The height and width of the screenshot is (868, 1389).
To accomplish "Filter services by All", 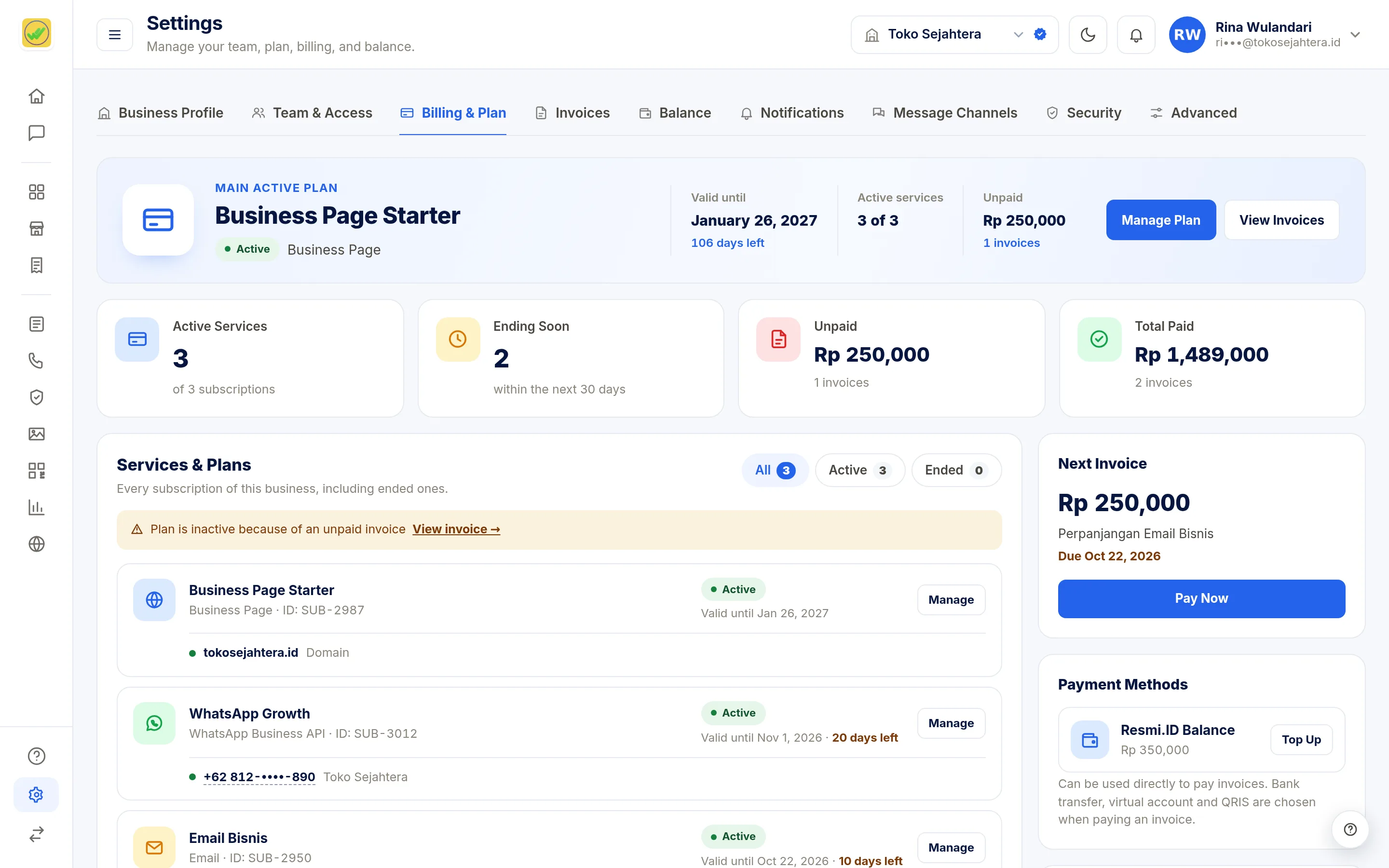I will click(x=775, y=470).
